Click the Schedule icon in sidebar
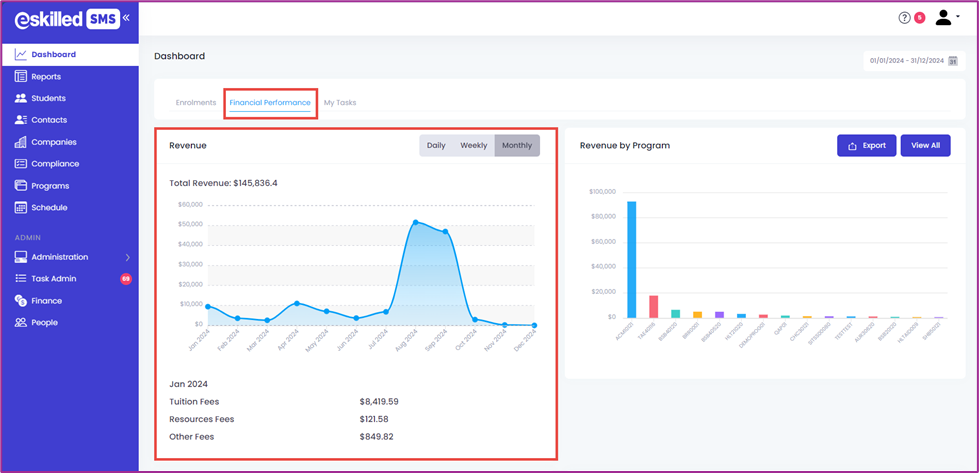This screenshot has width=979, height=473. (x=21, y=207)
